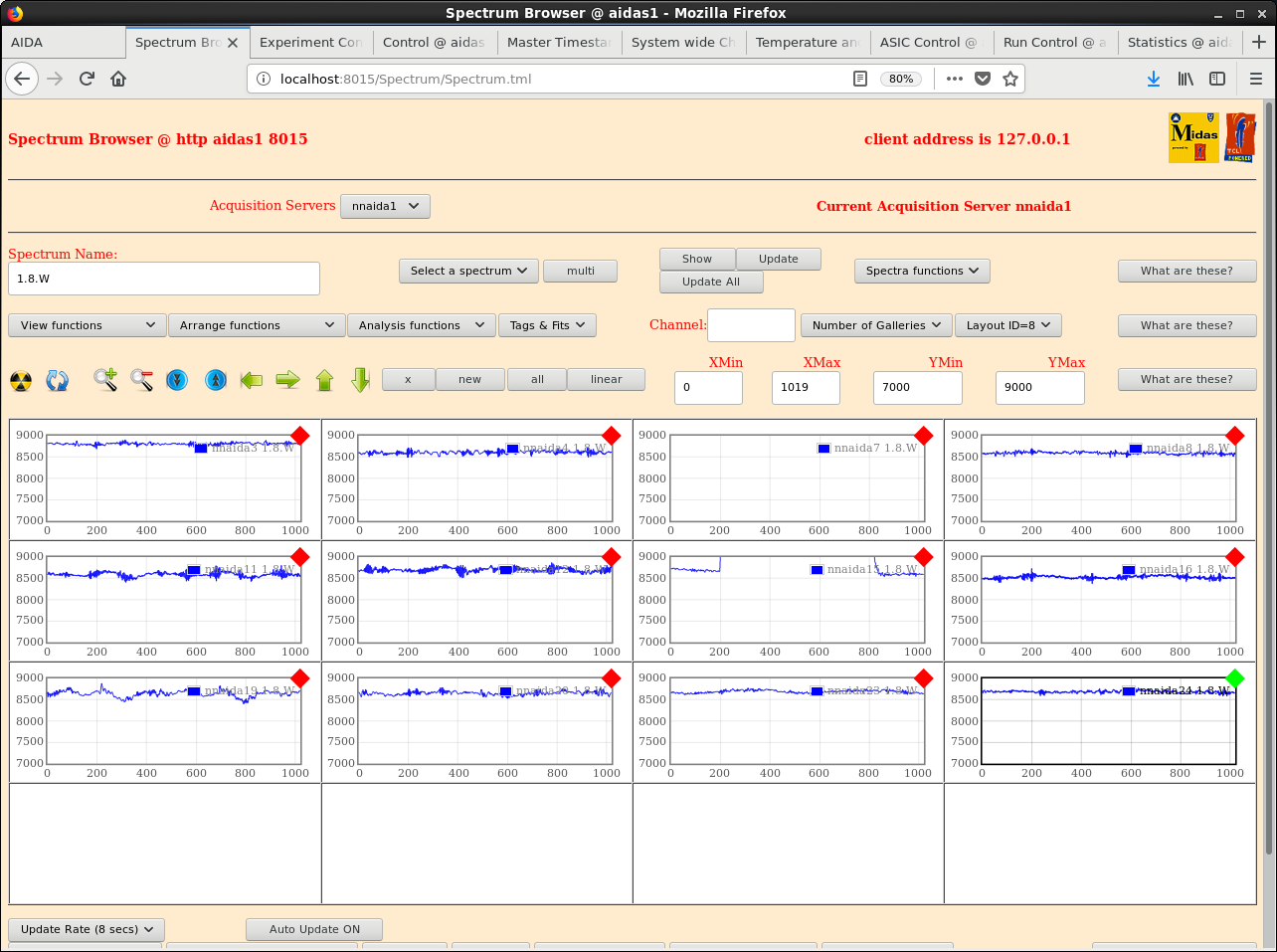Click the Channel input field

[x=751, y=325]
